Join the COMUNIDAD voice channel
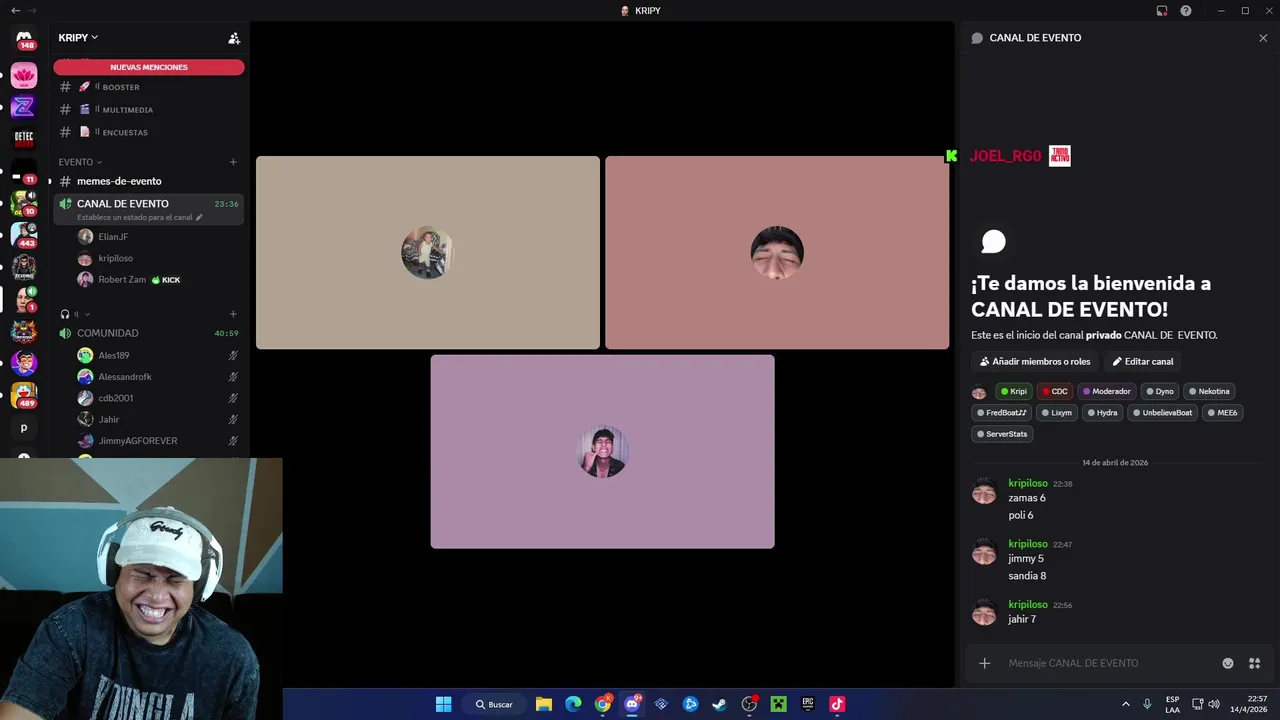Viewport: 1280px width, 720px height. point(148,333)
